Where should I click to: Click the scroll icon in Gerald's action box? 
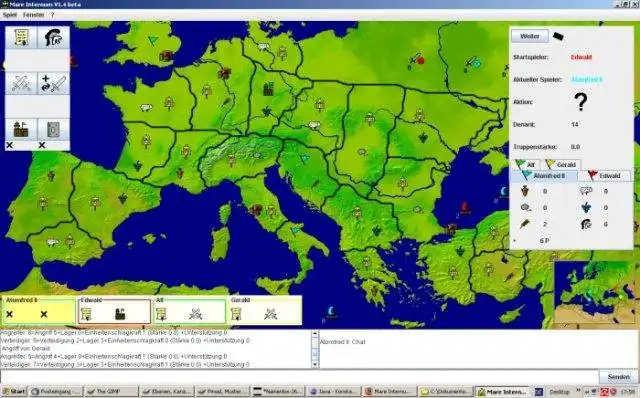coord(237,314)
